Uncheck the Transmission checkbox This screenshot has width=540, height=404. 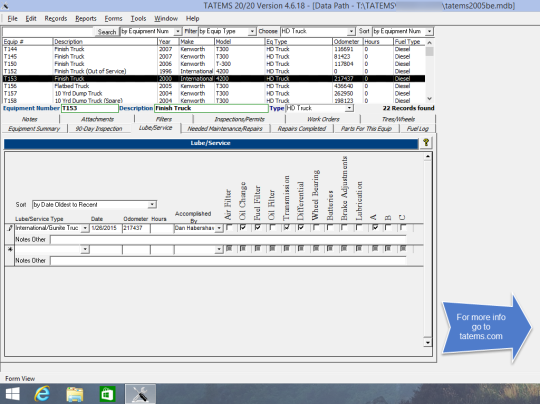pos(287,228)
